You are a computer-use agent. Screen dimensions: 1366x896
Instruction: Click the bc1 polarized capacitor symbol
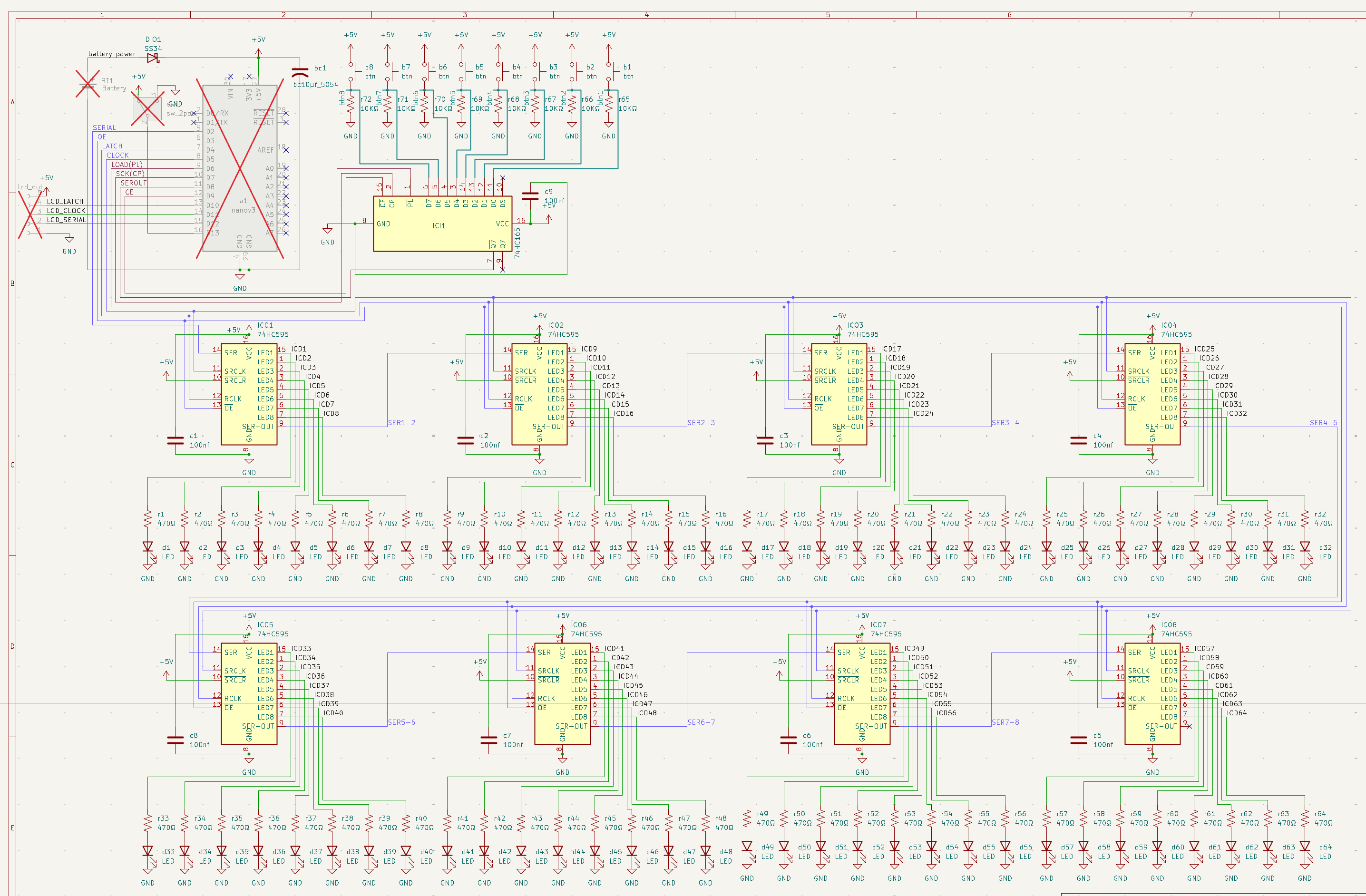[x=300, y=73]
